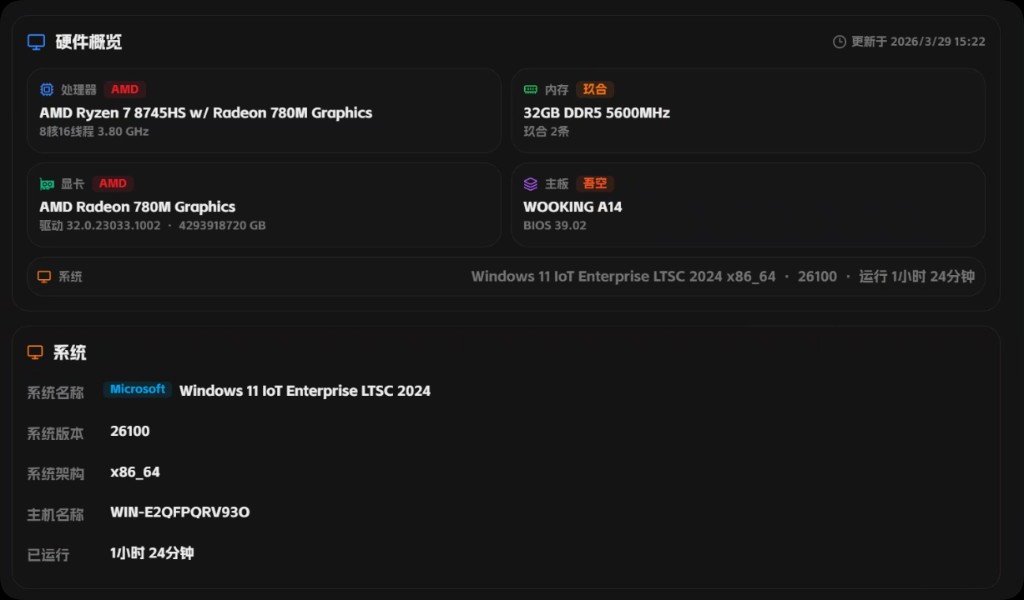
Task: Click the AMD Radeon 780M Graphics title
Action: click(x=137, y=207)
